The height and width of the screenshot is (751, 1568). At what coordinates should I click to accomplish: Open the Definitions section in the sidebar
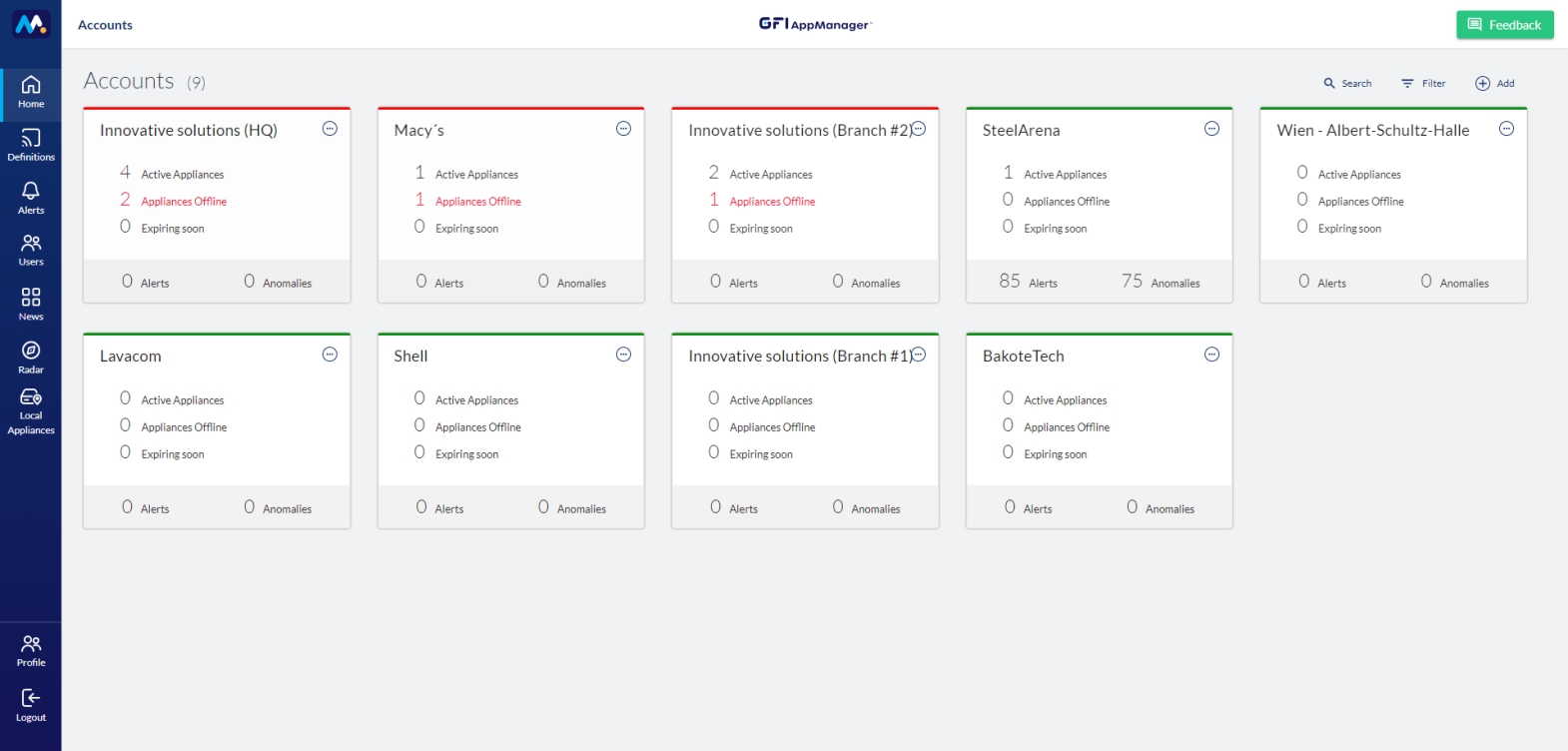point(30,146)
